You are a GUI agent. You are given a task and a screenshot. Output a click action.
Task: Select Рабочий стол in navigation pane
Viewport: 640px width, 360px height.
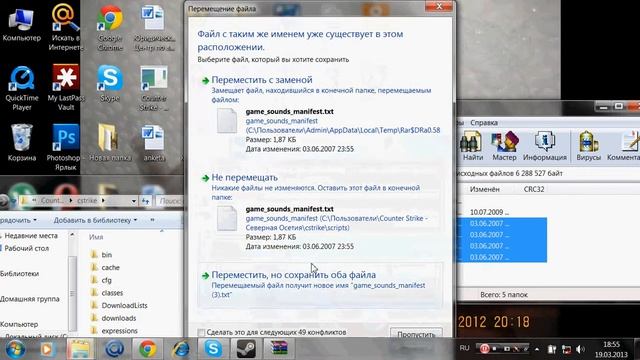pyautogui.click(x=26, y=248)
